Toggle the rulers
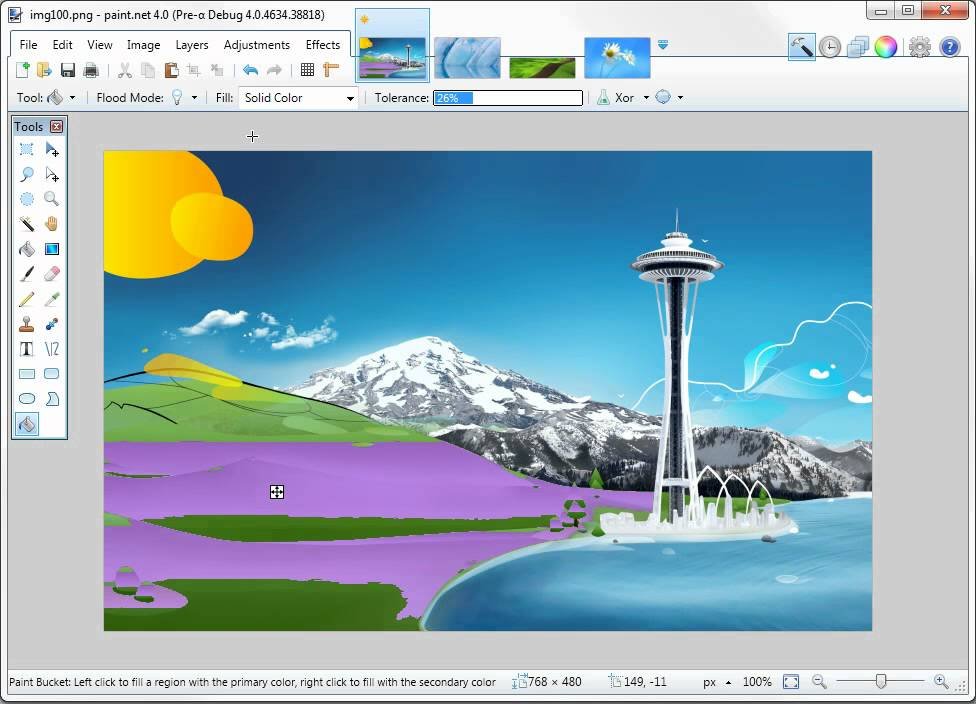Image resolution: width=976 pixels, height=704 pixels. coord(331,70)
